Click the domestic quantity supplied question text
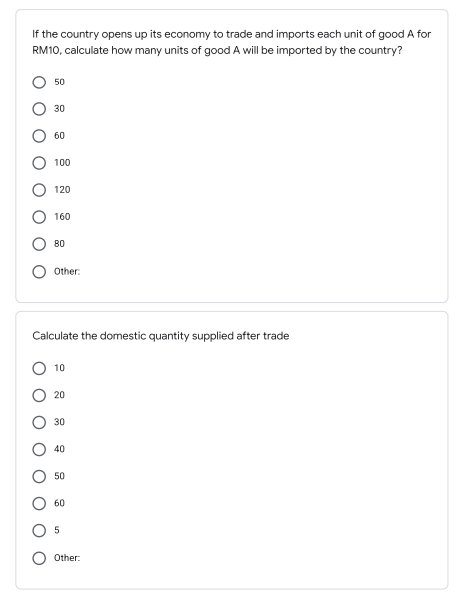The width and height of the screenshot is (461, 609). (x=160, y=336)
